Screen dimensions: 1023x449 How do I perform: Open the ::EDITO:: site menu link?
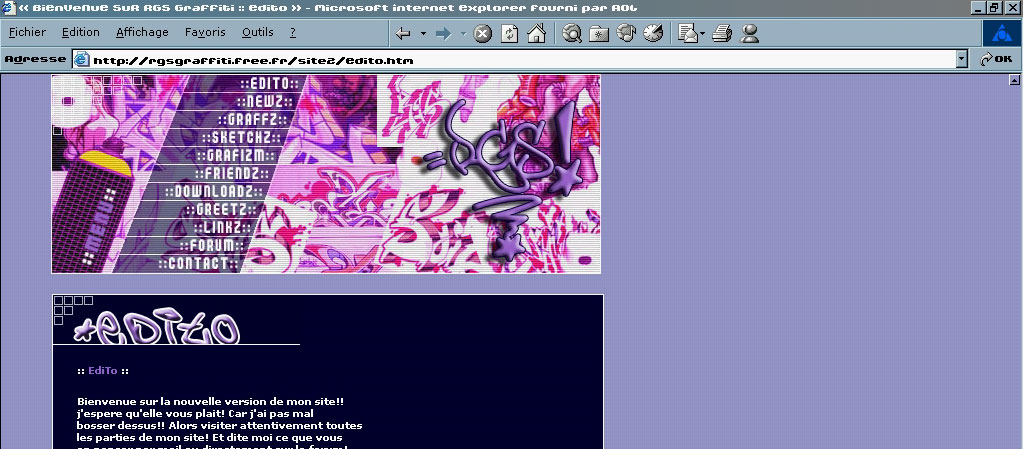click(x=269, y=84)
